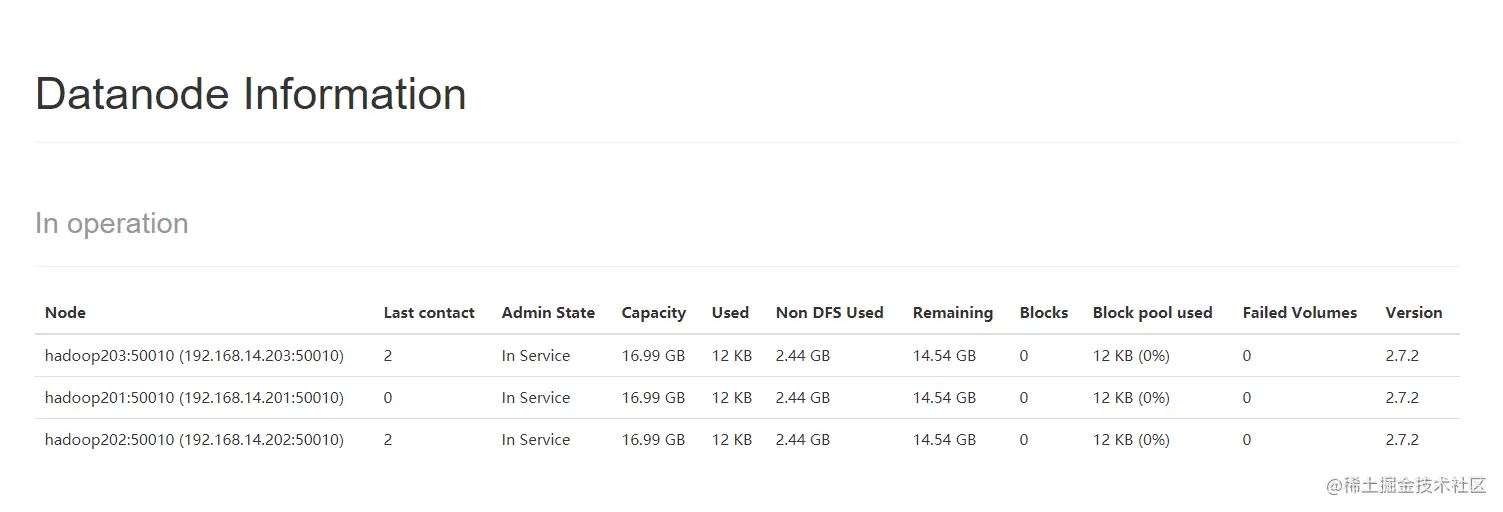Viewport: 1503px width, 512px height.
Task: Click the In operation section heading
Action: coord(112,223)
